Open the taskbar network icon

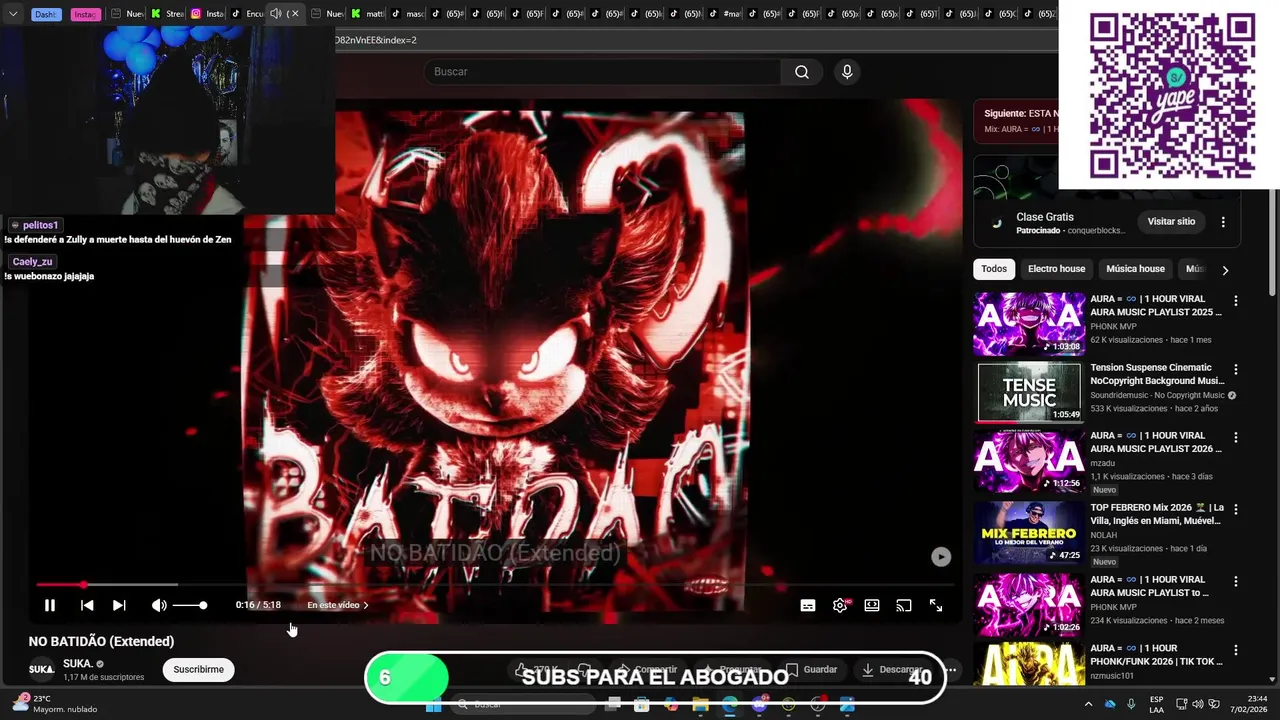click(1181, 705)
